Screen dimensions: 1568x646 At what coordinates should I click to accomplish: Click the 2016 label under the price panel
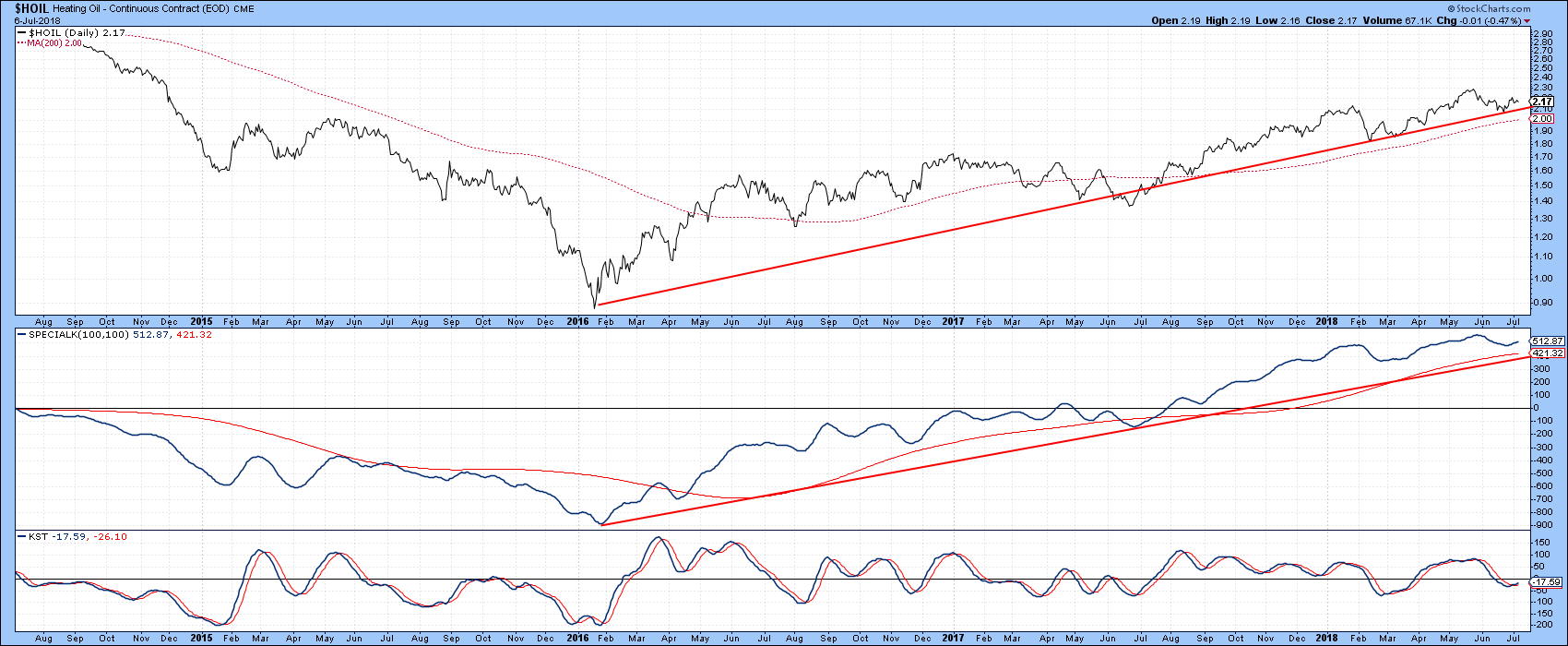tap(578, 321)
